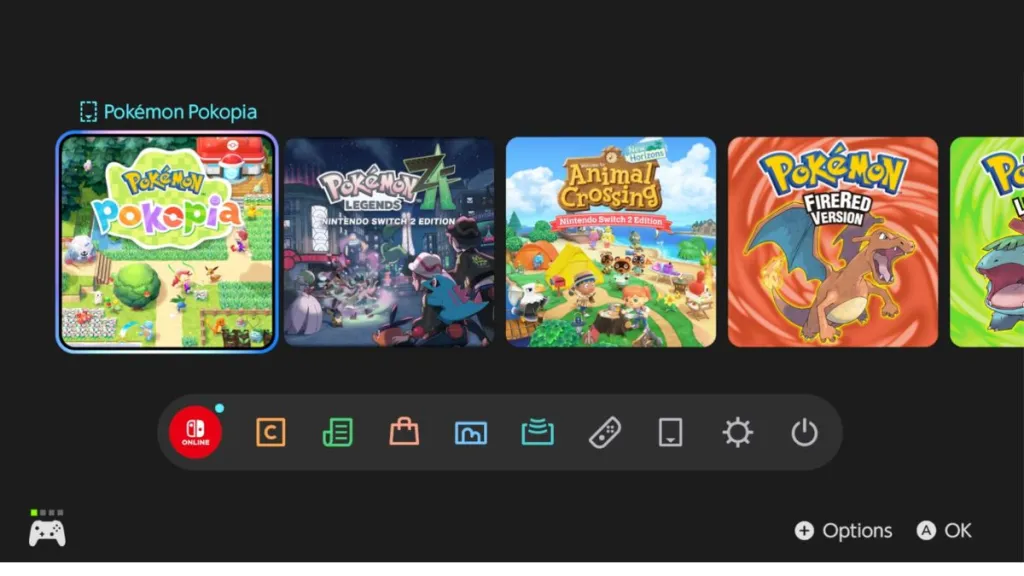Select the partially visible LeafGreen tile
1024x576 pixels.
click(987, 242)
